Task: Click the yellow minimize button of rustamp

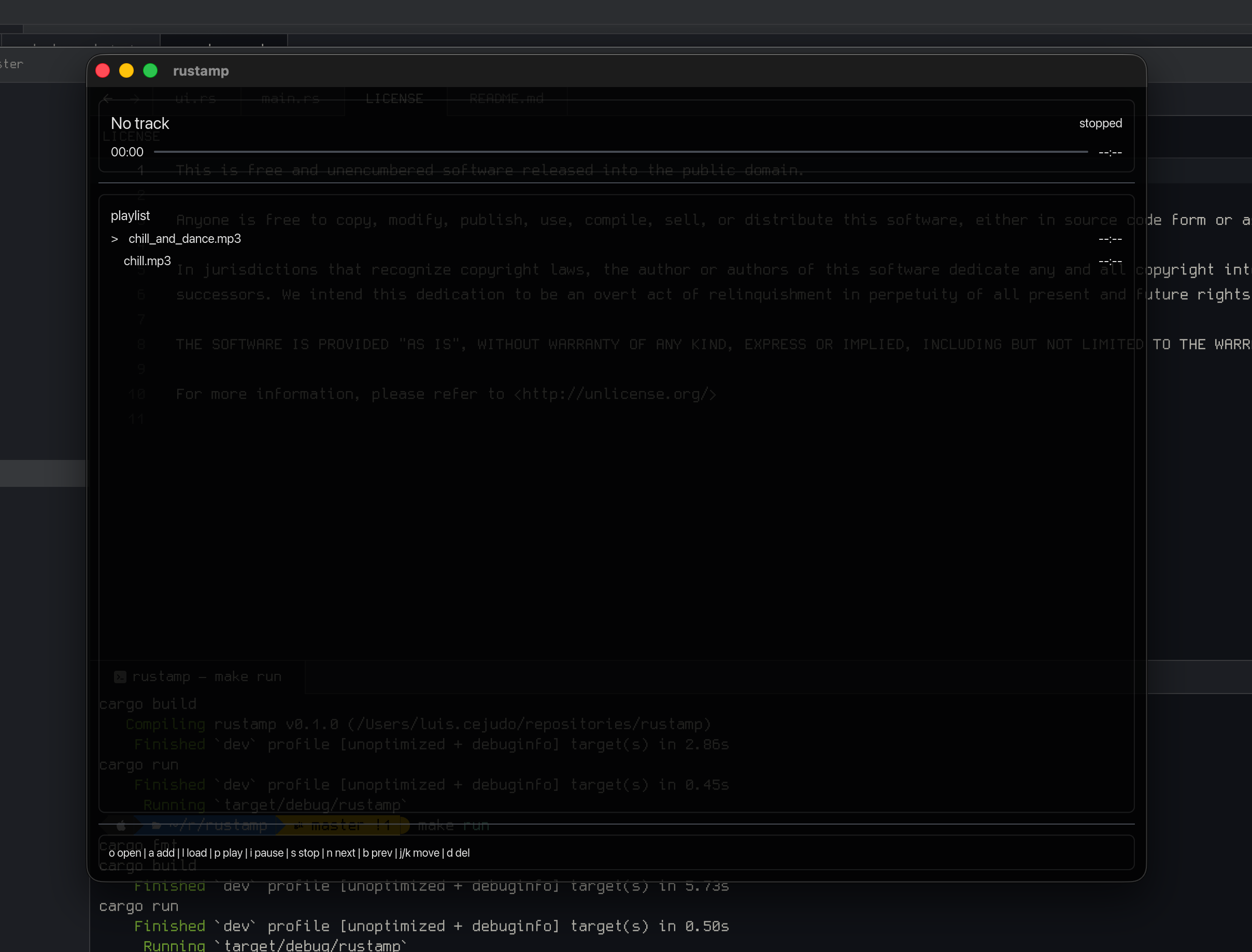Action: [126, 70]
